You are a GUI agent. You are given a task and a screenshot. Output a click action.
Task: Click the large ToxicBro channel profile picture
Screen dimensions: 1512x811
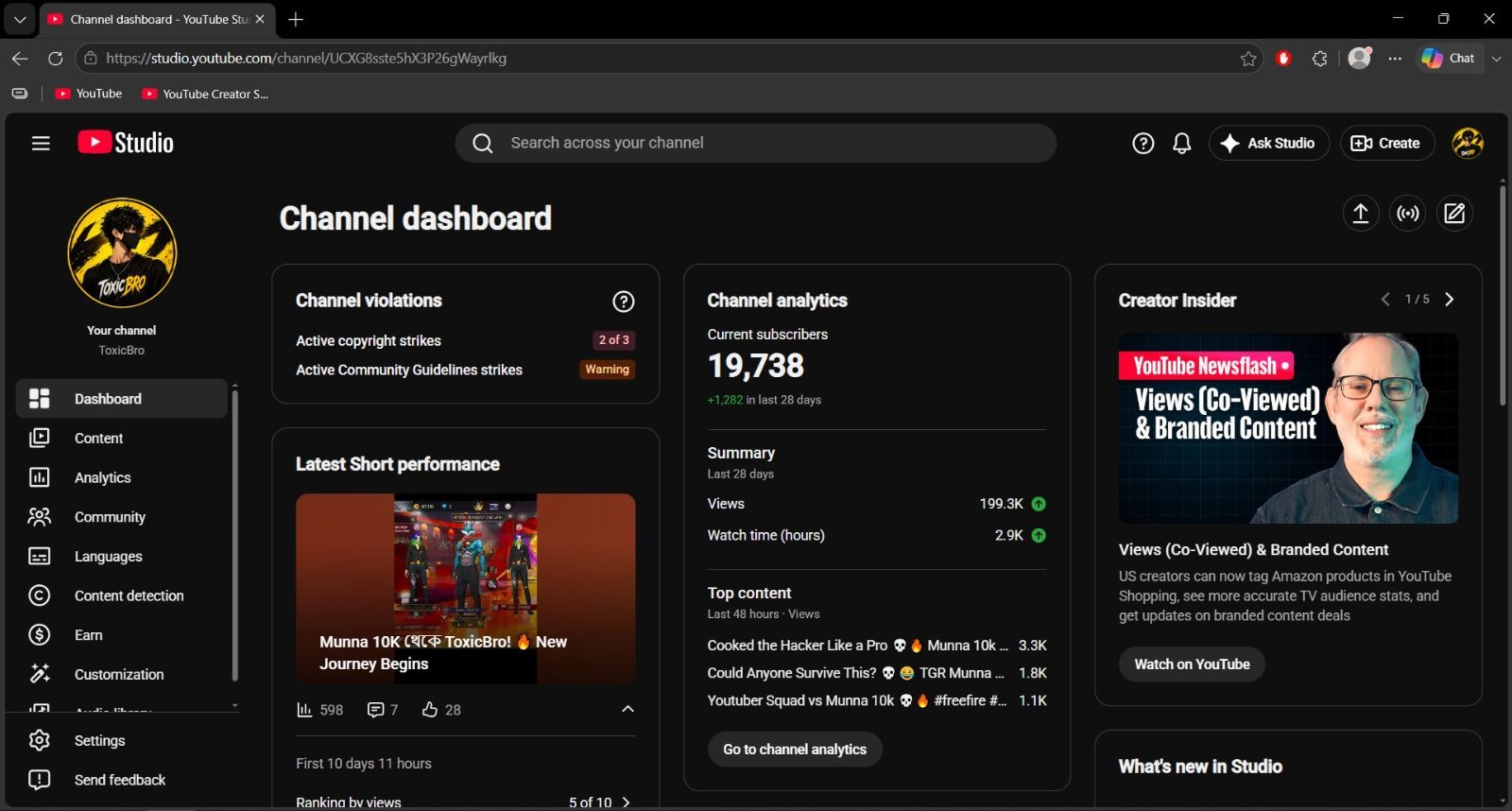122,252
